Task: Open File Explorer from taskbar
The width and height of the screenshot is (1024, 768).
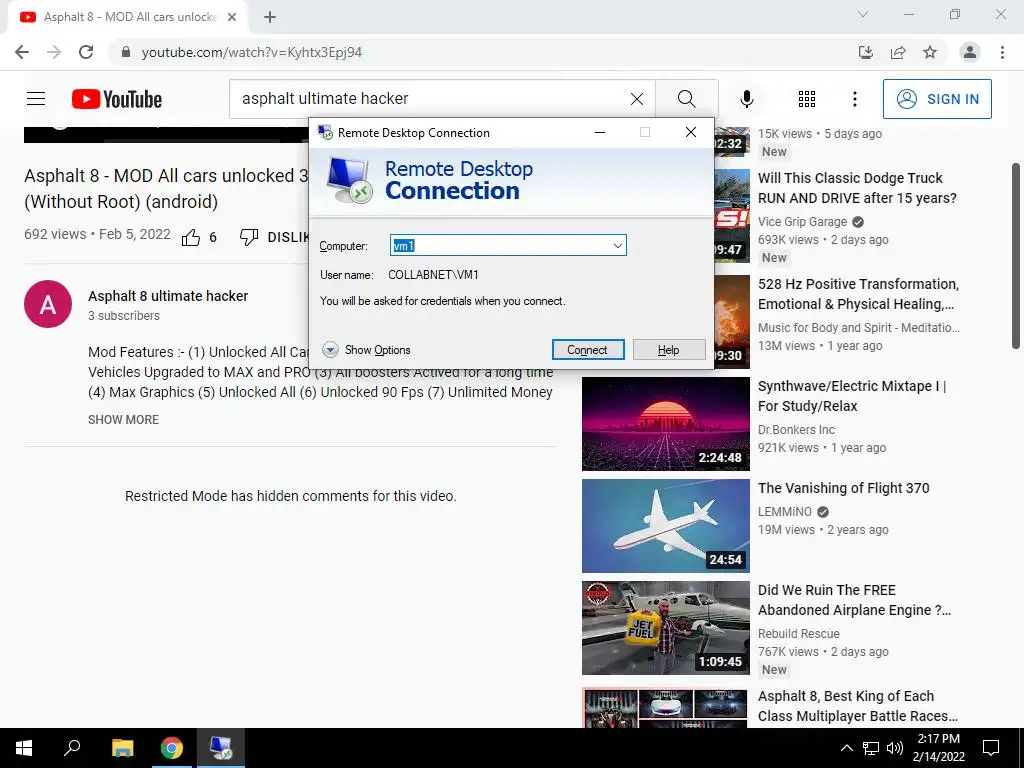Action: [122, 748]
